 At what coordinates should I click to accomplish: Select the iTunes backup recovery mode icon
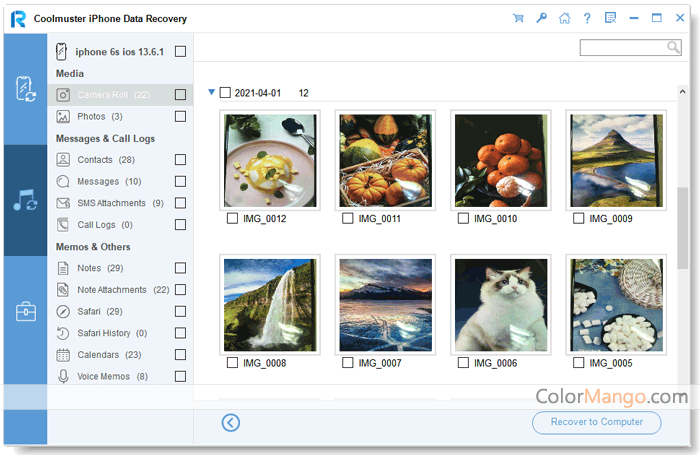tap(25, 200)
